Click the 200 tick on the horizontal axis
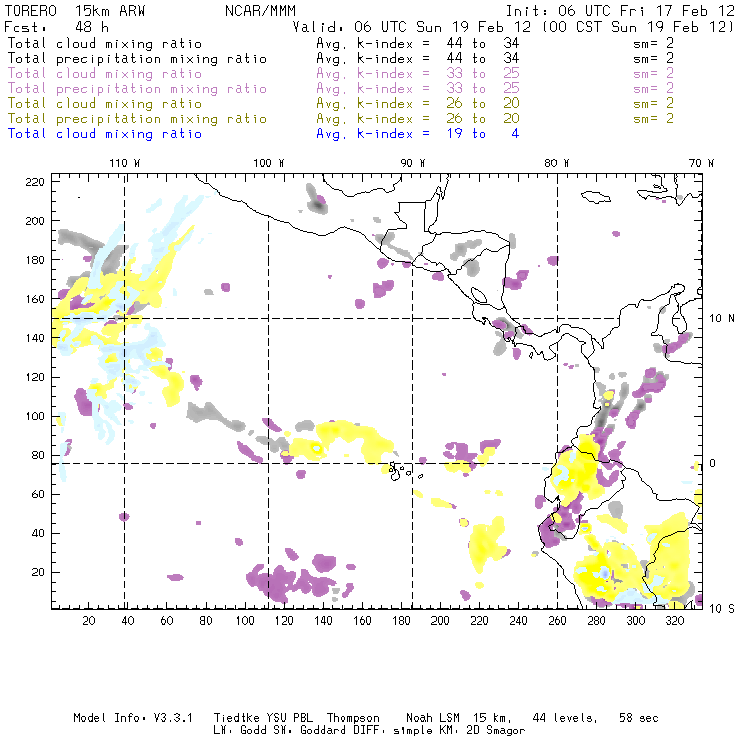Image resolution: width=740 pixels, height=740 pixels. click(x=440, y=621)
